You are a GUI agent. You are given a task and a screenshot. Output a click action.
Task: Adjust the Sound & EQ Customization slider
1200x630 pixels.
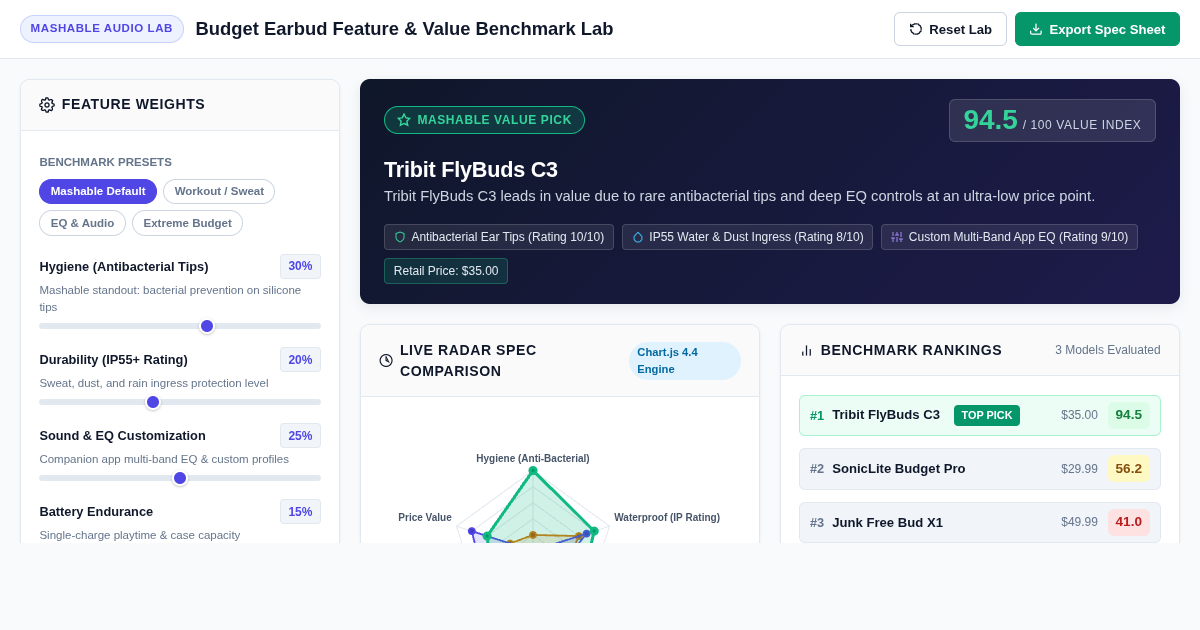pos(180,478)
